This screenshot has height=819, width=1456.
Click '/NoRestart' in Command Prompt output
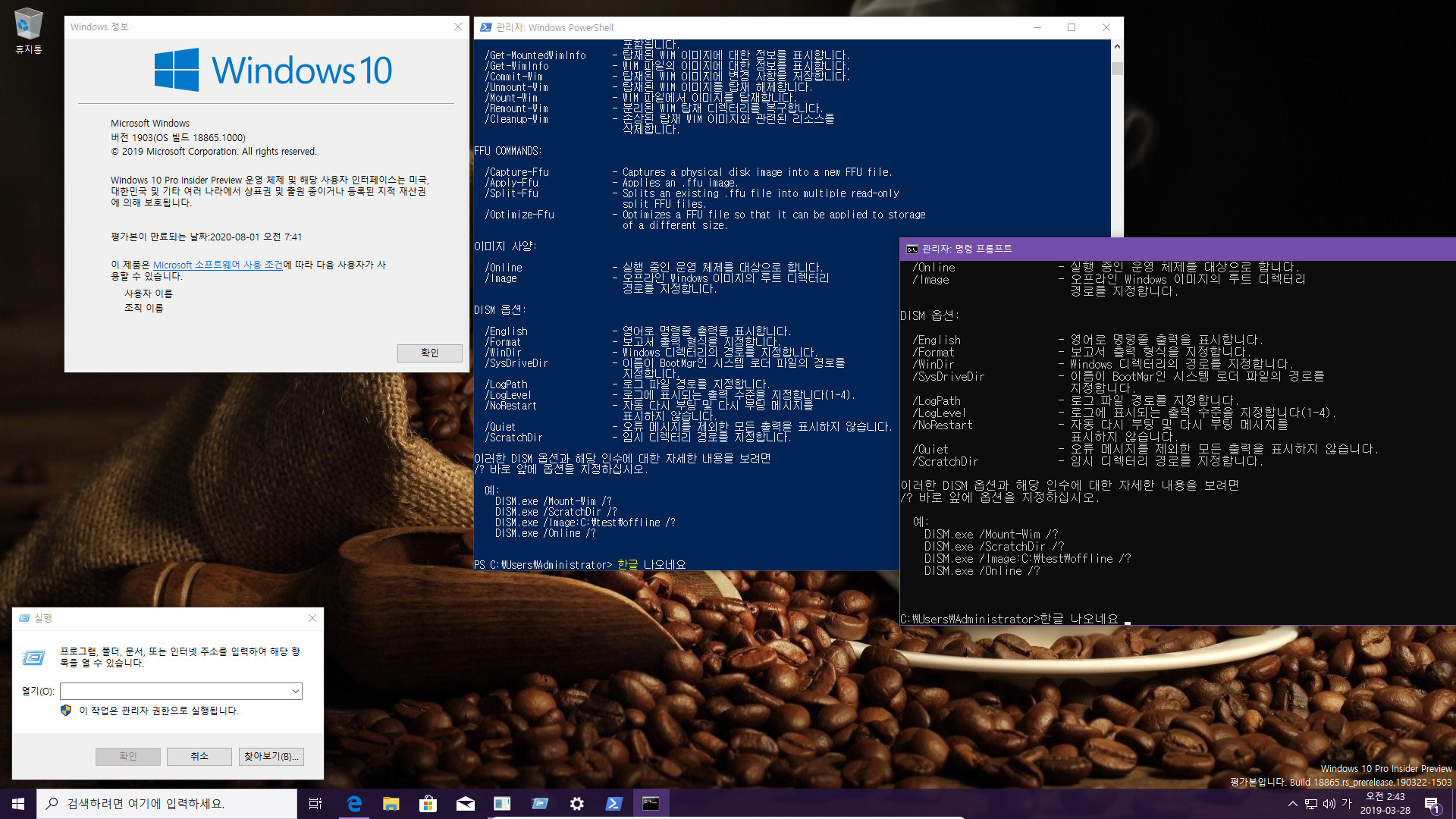tap(942, 425)
